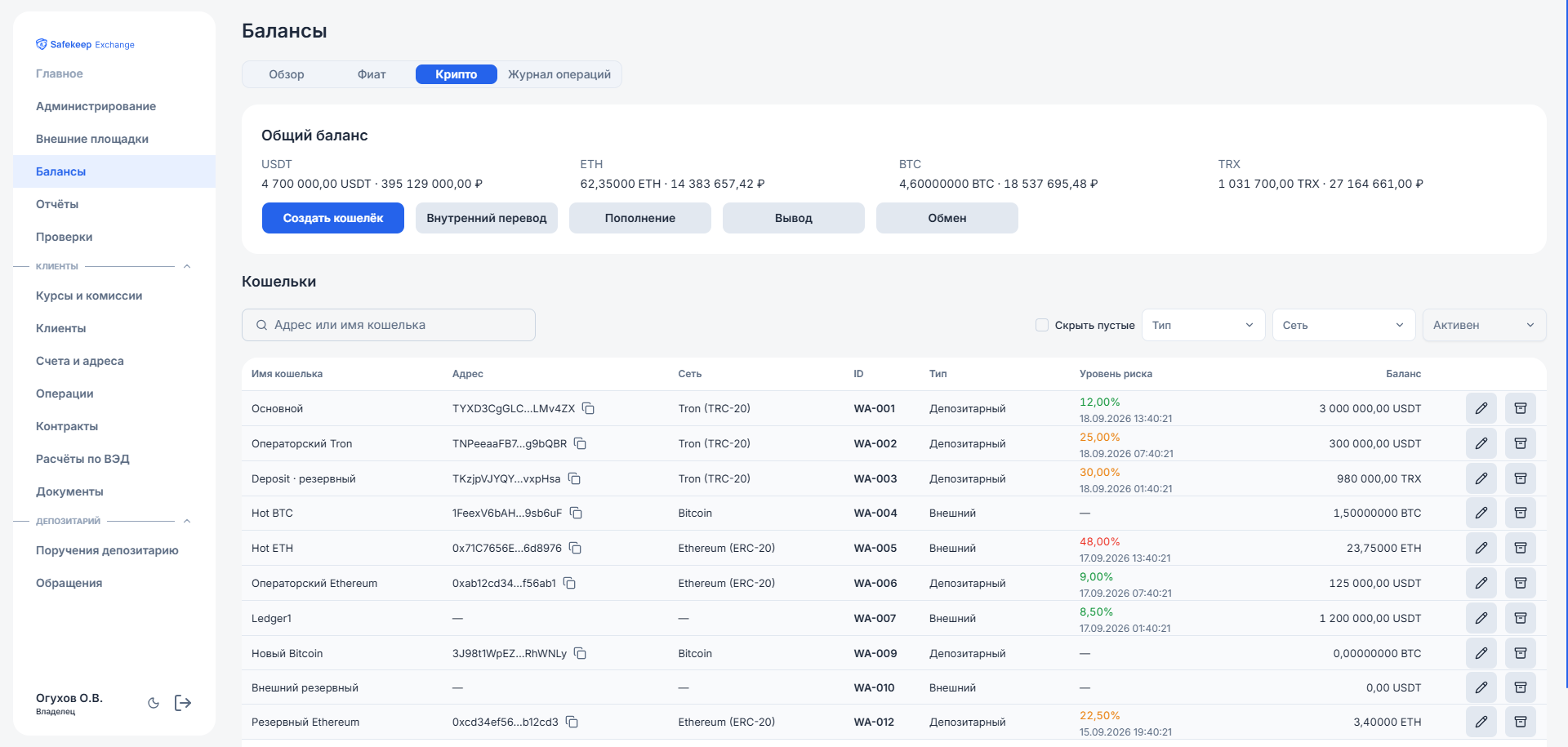Copy the Новый Bitcoin wallet address
Screen dimensions: 1568x747
(580, 653)
